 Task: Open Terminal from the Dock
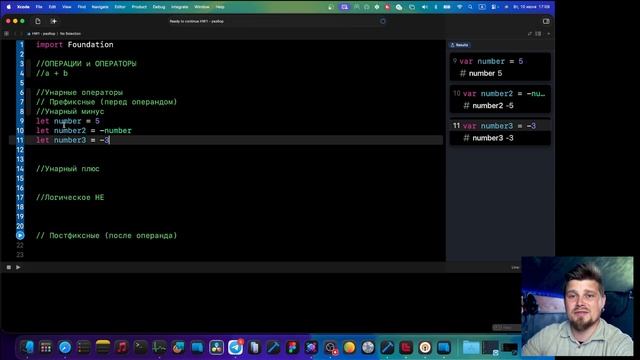140,347
